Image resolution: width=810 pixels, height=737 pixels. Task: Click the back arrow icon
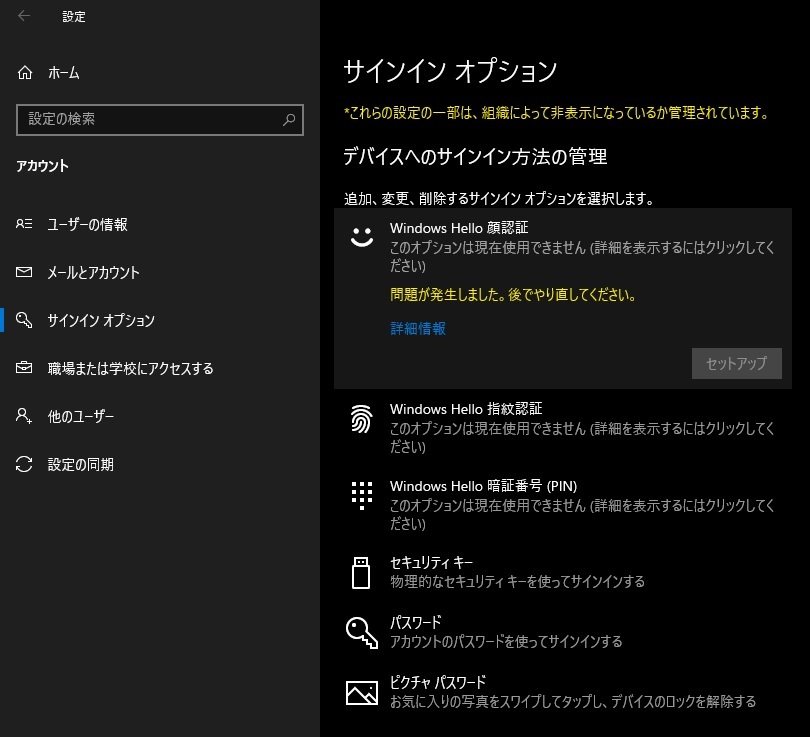tap(24, 16)
